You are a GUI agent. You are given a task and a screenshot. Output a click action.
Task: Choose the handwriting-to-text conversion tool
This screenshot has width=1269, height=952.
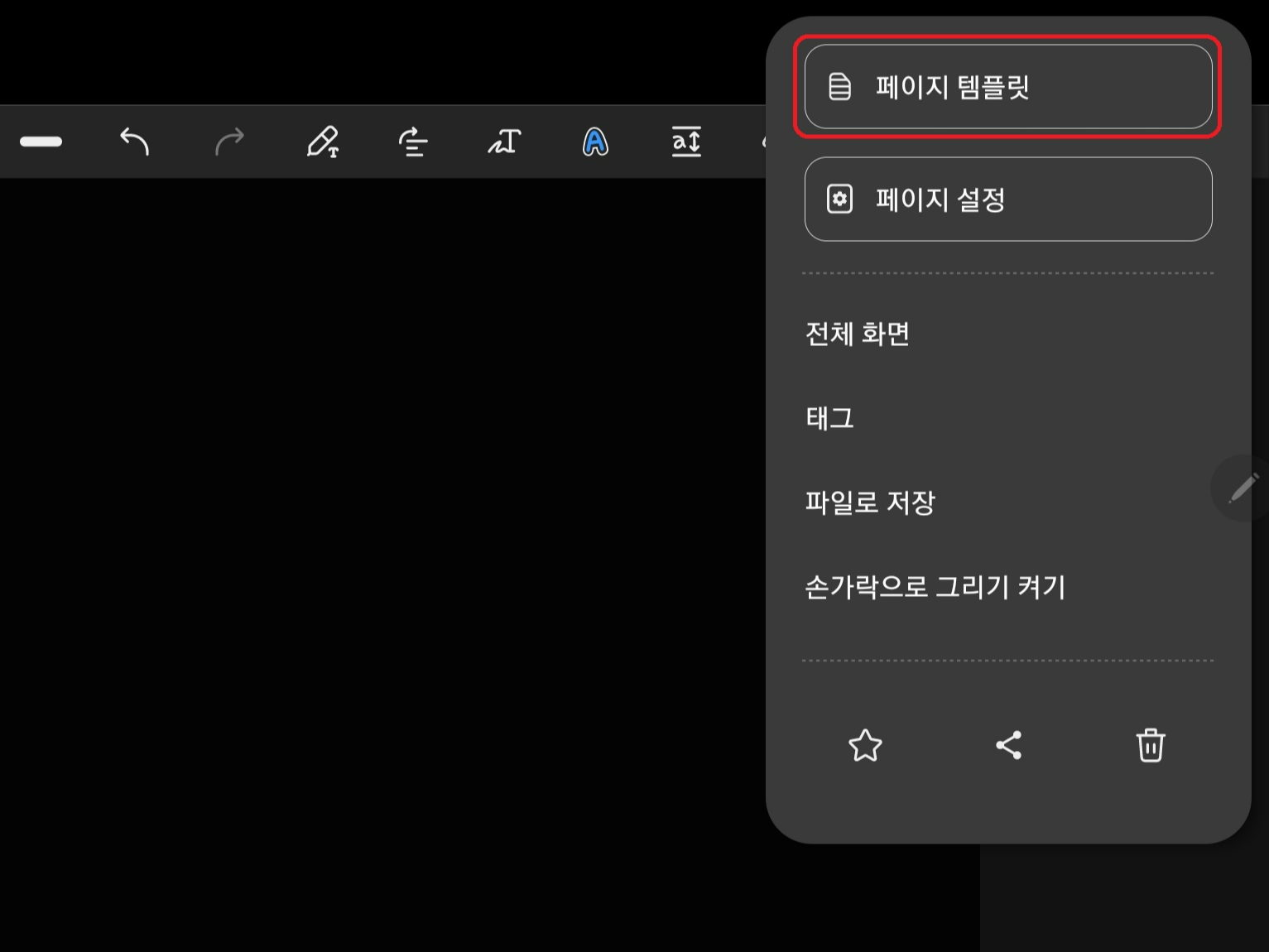[504, 142]
